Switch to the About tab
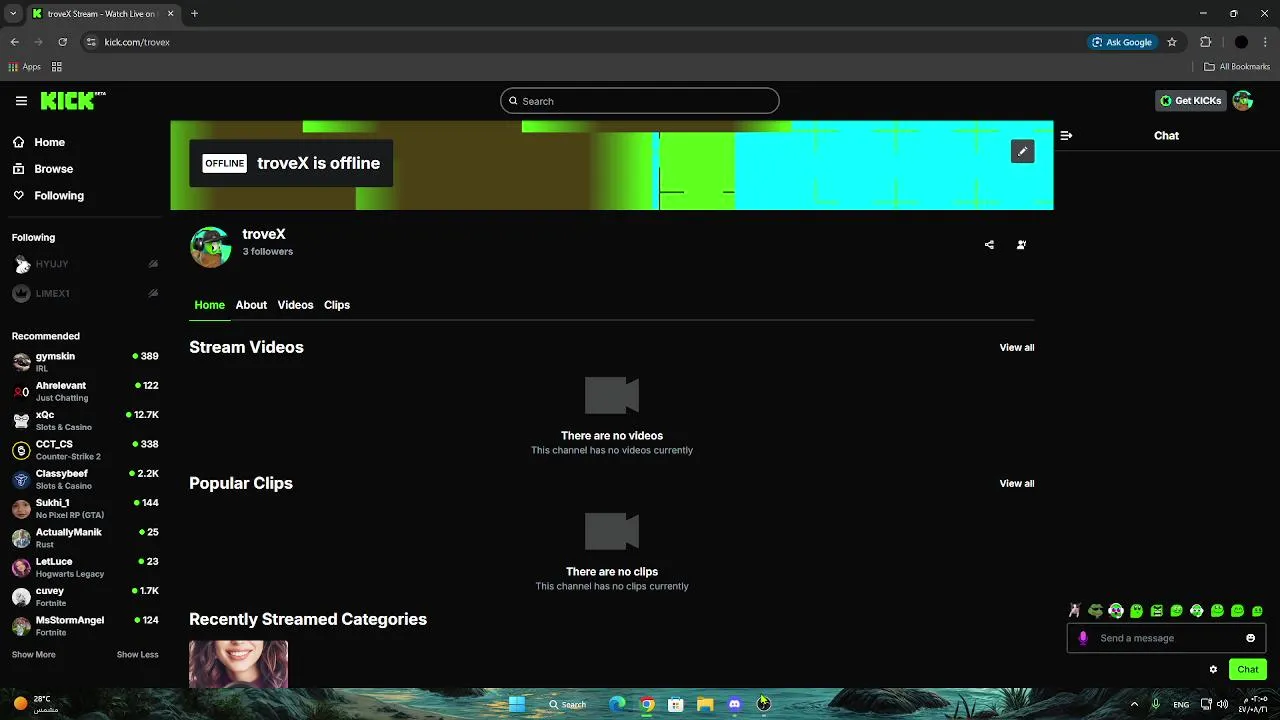Screen dimensions: 1280x720 (x=251, y=305)
